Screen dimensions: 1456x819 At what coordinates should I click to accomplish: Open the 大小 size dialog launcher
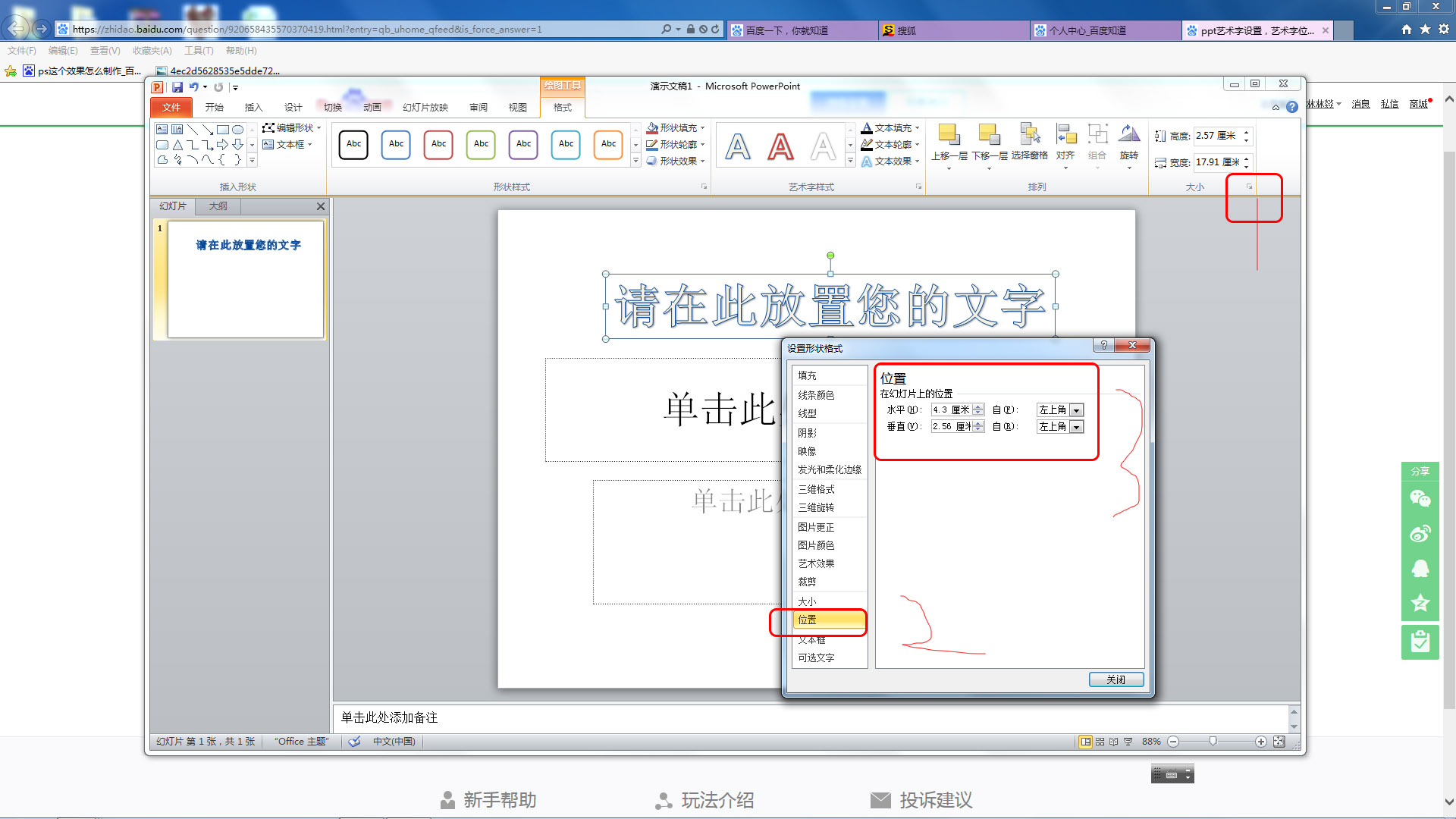tap(1248, 186)
